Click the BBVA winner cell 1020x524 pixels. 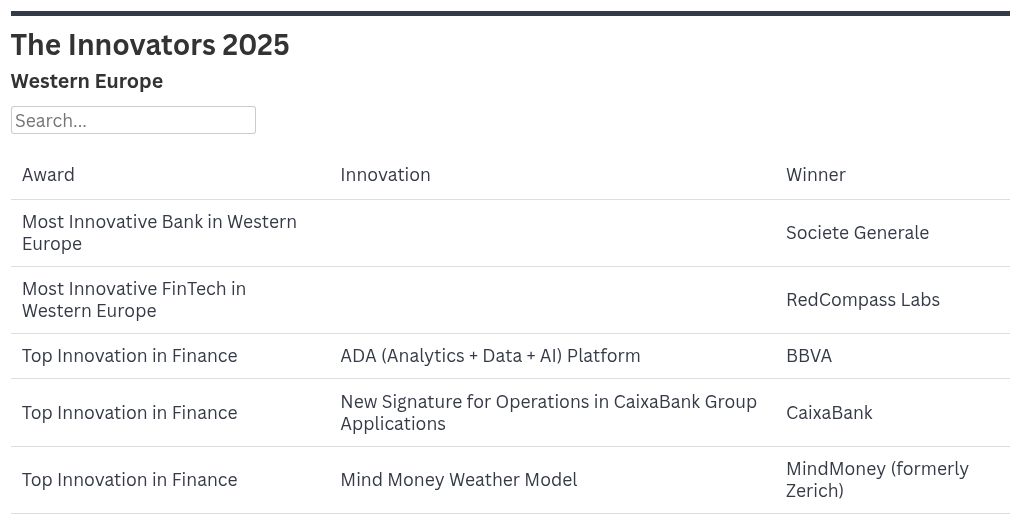coord(808,356)
